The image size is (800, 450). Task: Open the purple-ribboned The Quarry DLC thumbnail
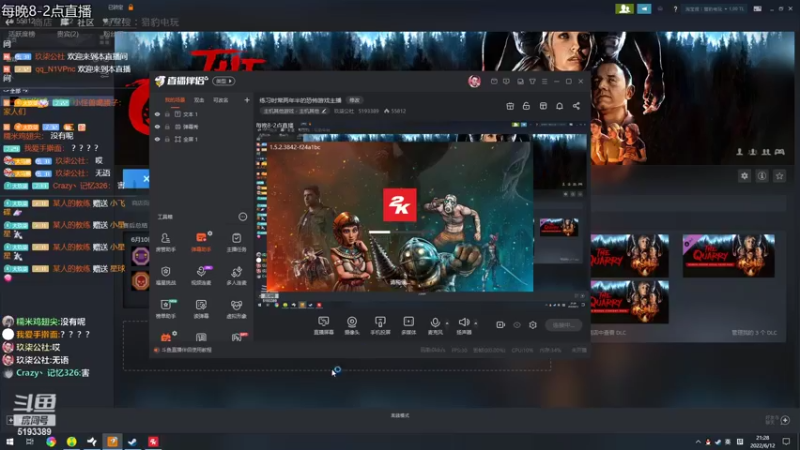pos(729,256)
